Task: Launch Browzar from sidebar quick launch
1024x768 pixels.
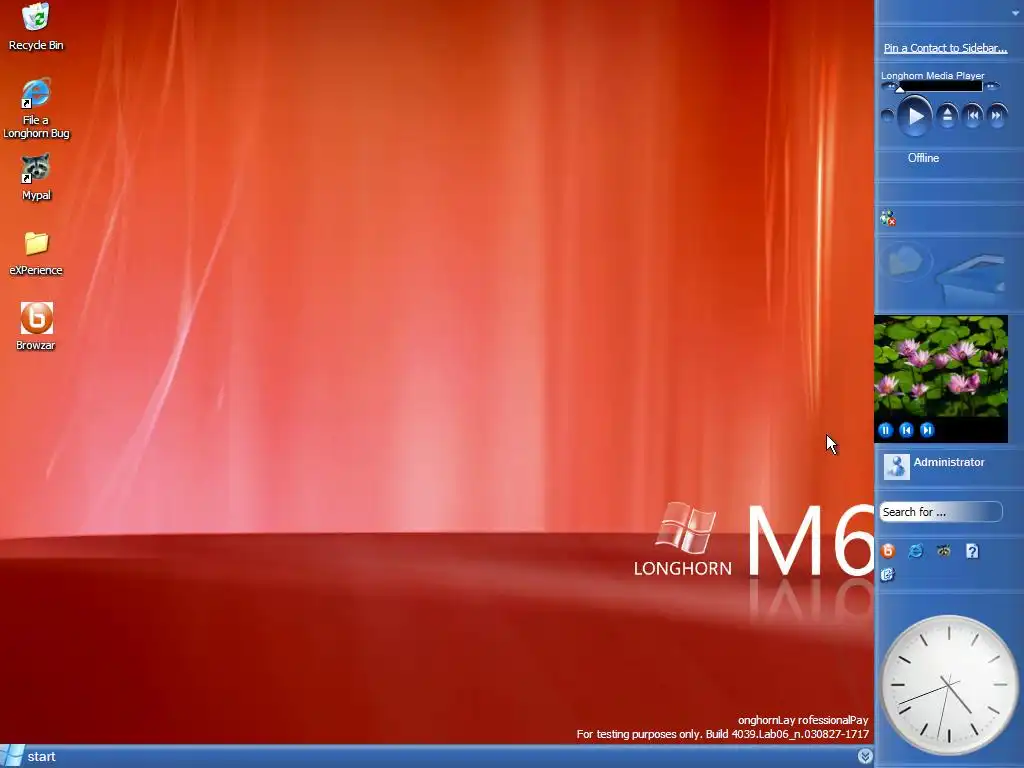Action: 888,551
